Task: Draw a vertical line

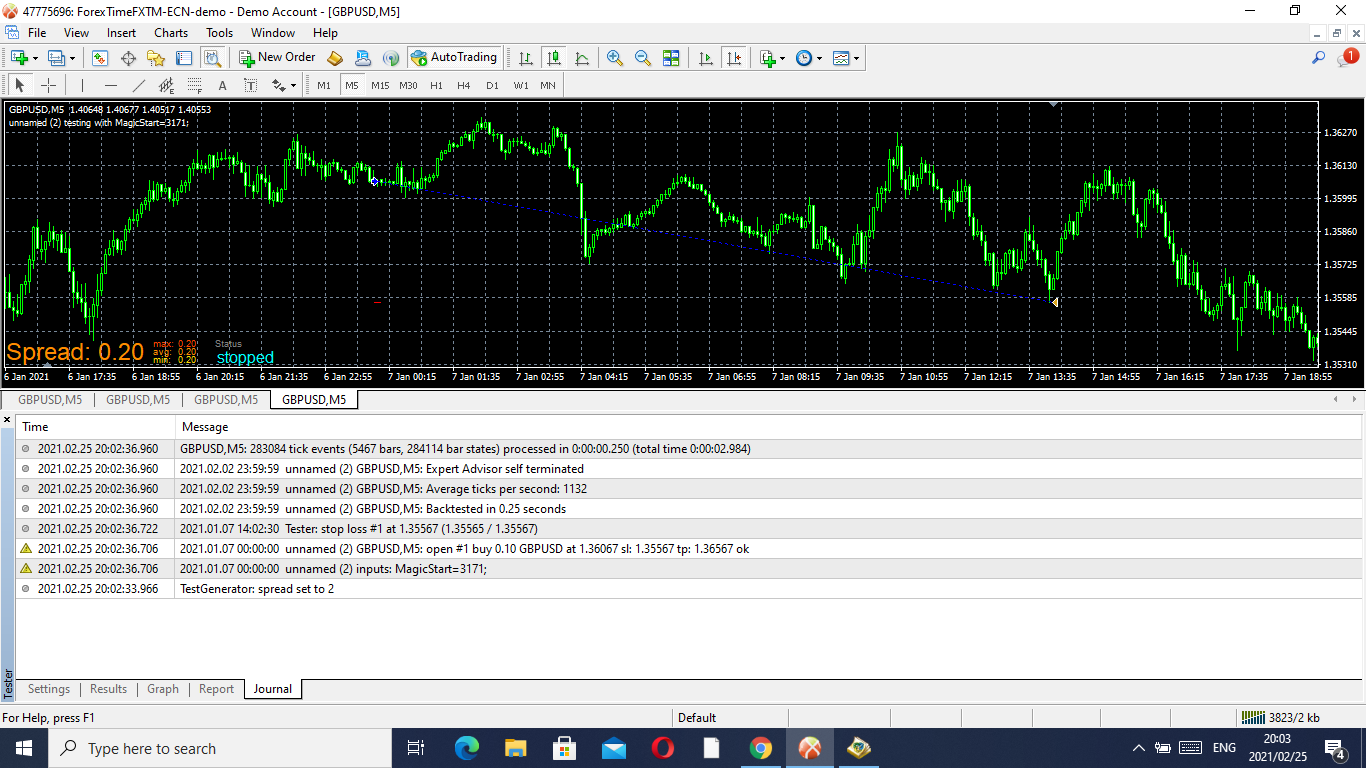Action: (82, 85)
